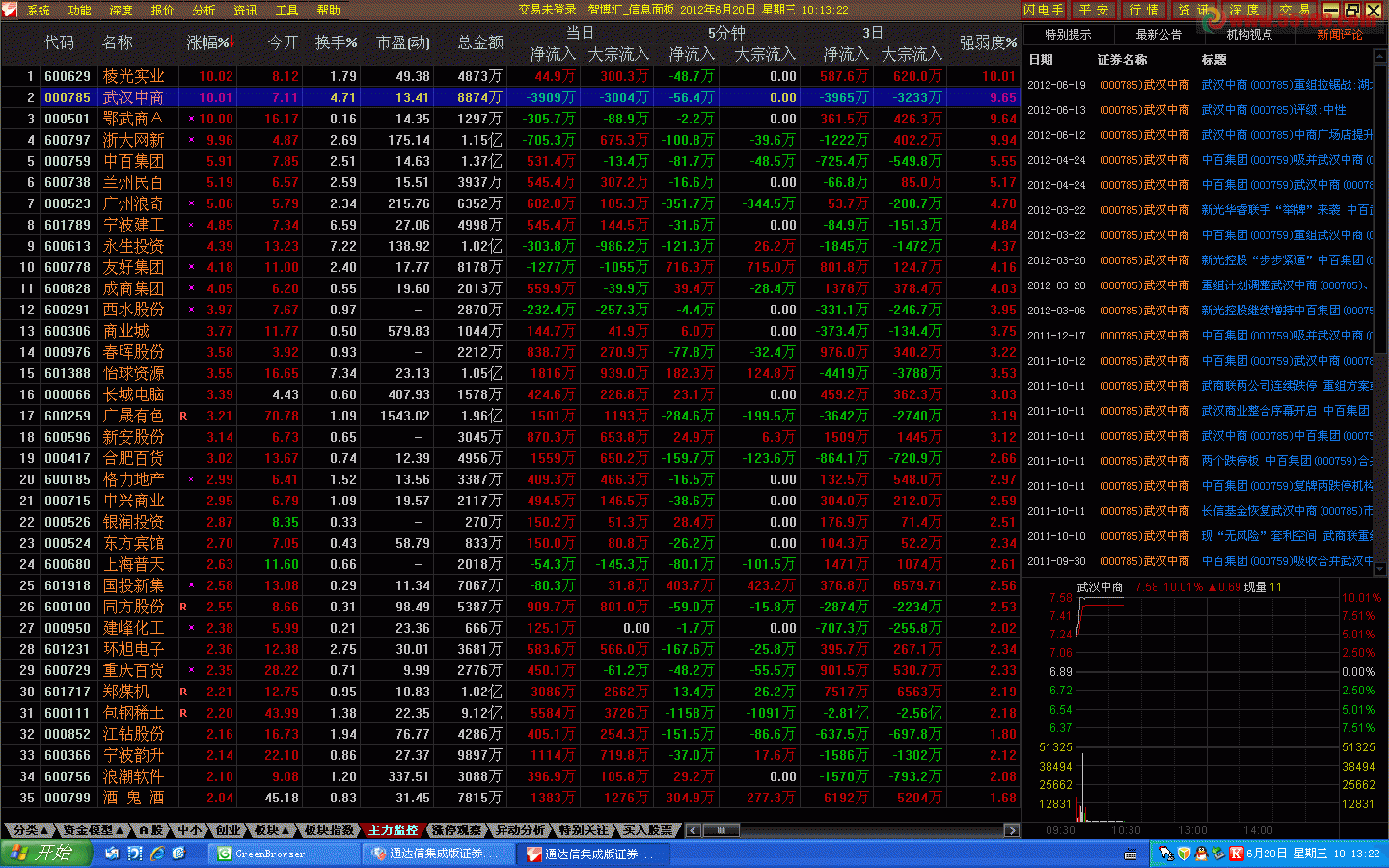The image size is (1389, 868).
Task: Sort by 换手% column header
Action: click(336, 42)
